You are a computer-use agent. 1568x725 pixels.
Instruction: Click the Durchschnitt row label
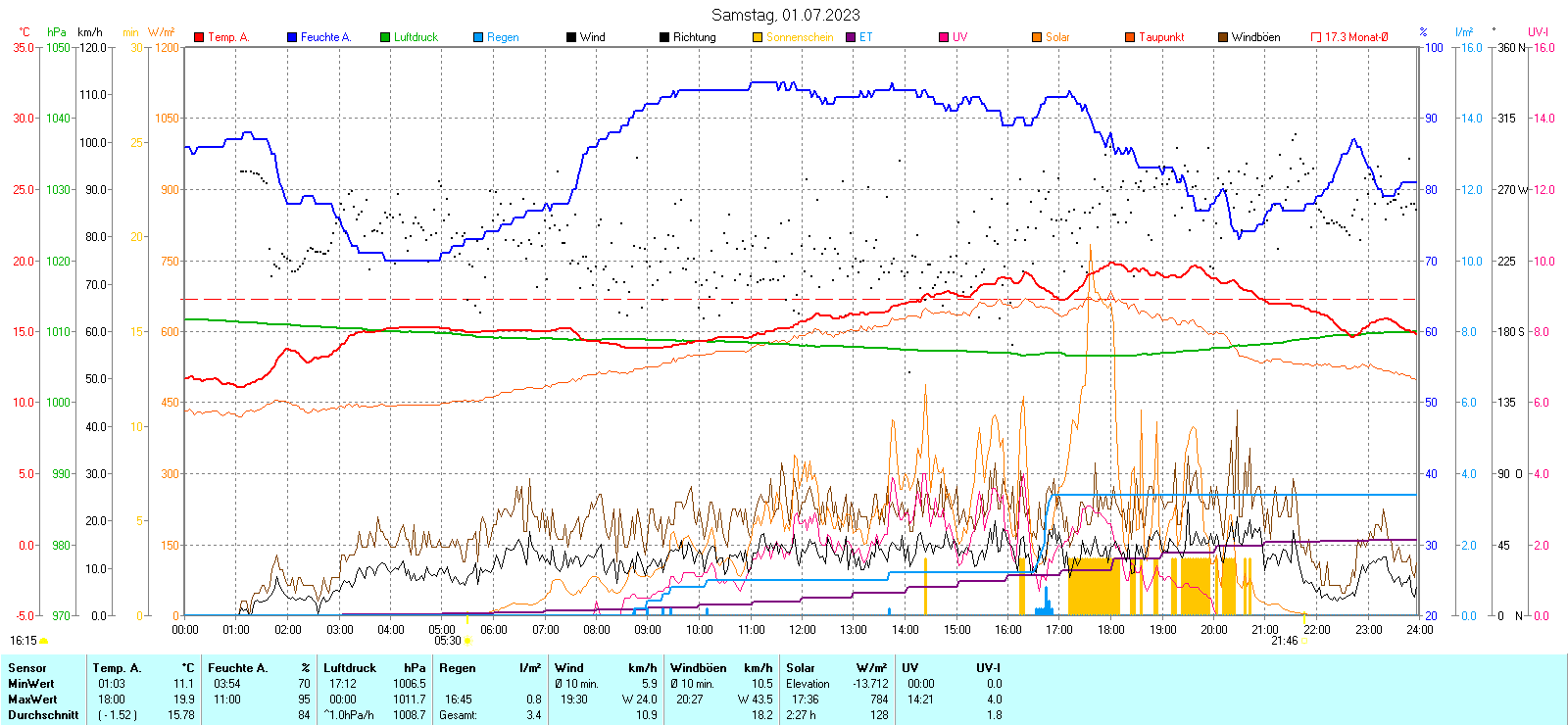(43, 715)
